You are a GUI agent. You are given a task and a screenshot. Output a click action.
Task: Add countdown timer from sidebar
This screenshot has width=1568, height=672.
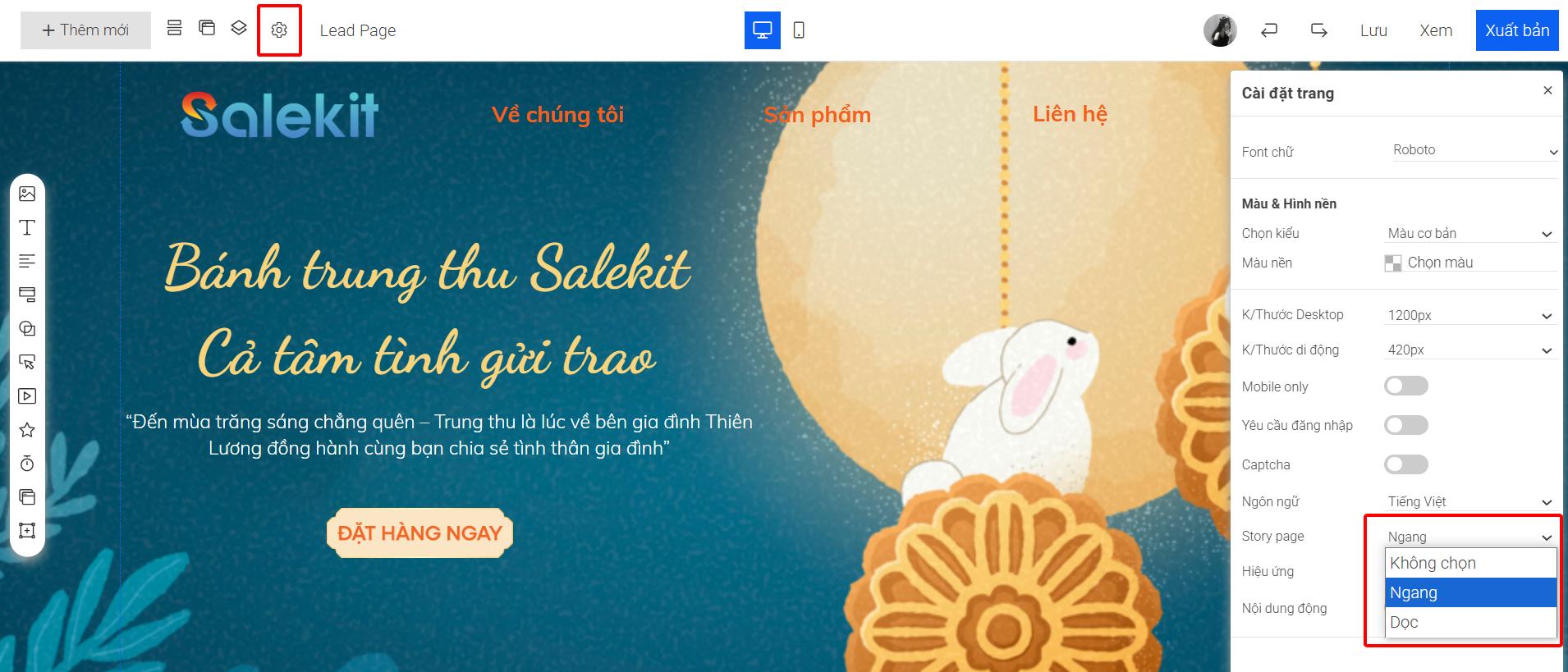pos(27,464)
